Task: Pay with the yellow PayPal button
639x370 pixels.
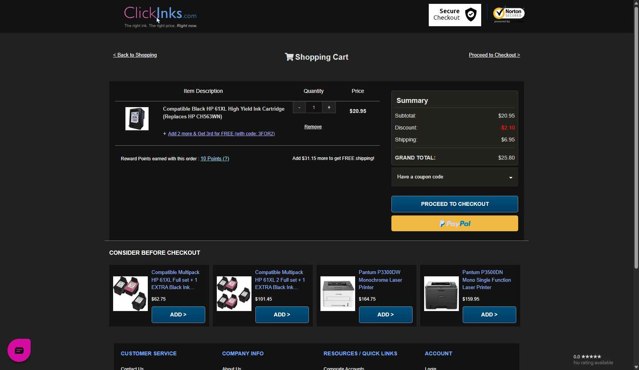Action: click(454, 223)
